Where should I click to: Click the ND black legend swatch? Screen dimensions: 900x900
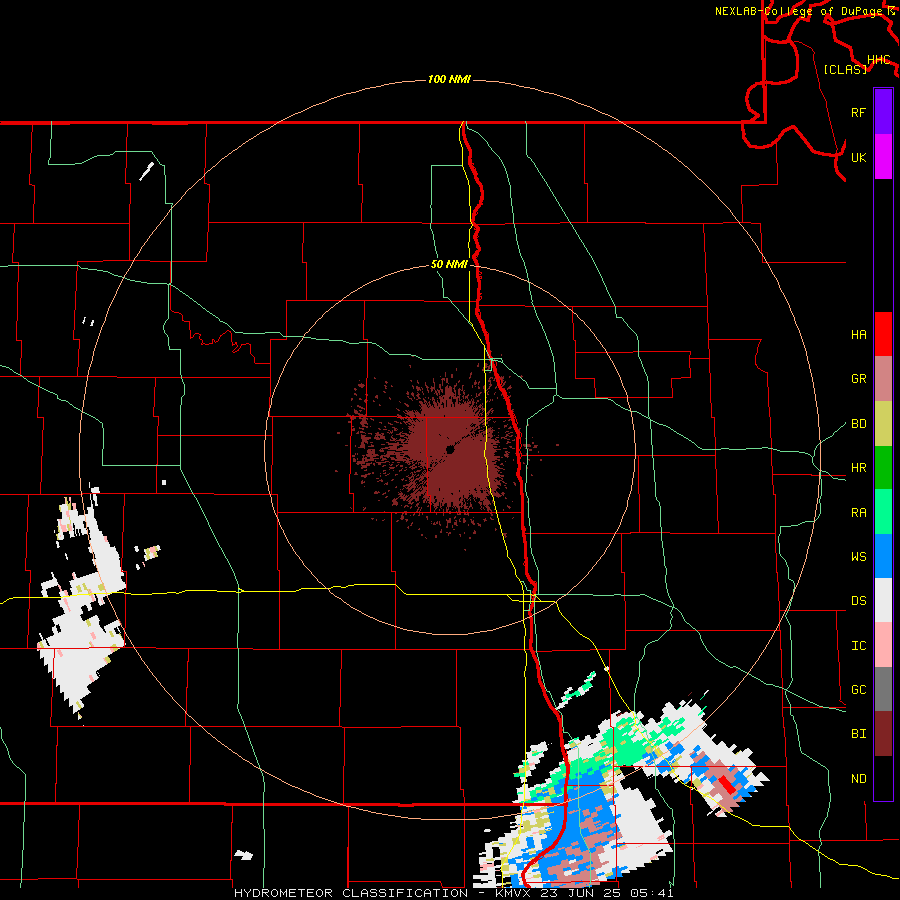pos(883,778)
